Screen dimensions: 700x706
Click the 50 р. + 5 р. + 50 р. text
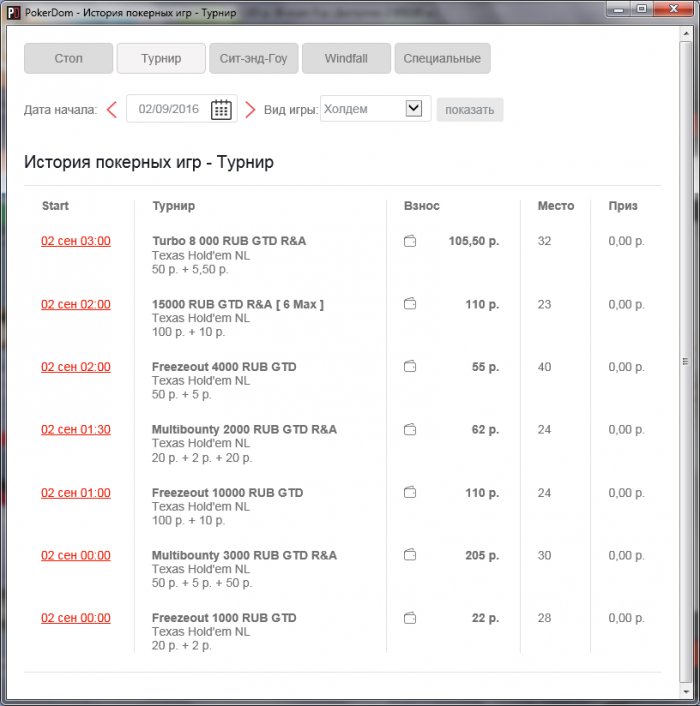(x=202, y=583)
